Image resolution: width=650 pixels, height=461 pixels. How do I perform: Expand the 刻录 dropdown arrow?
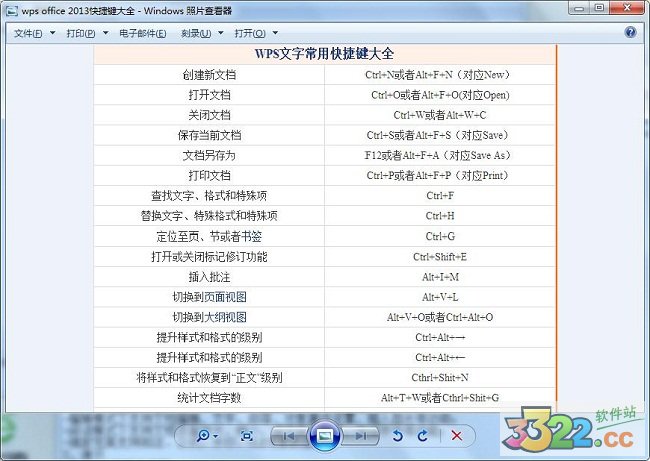click(221, 33)
